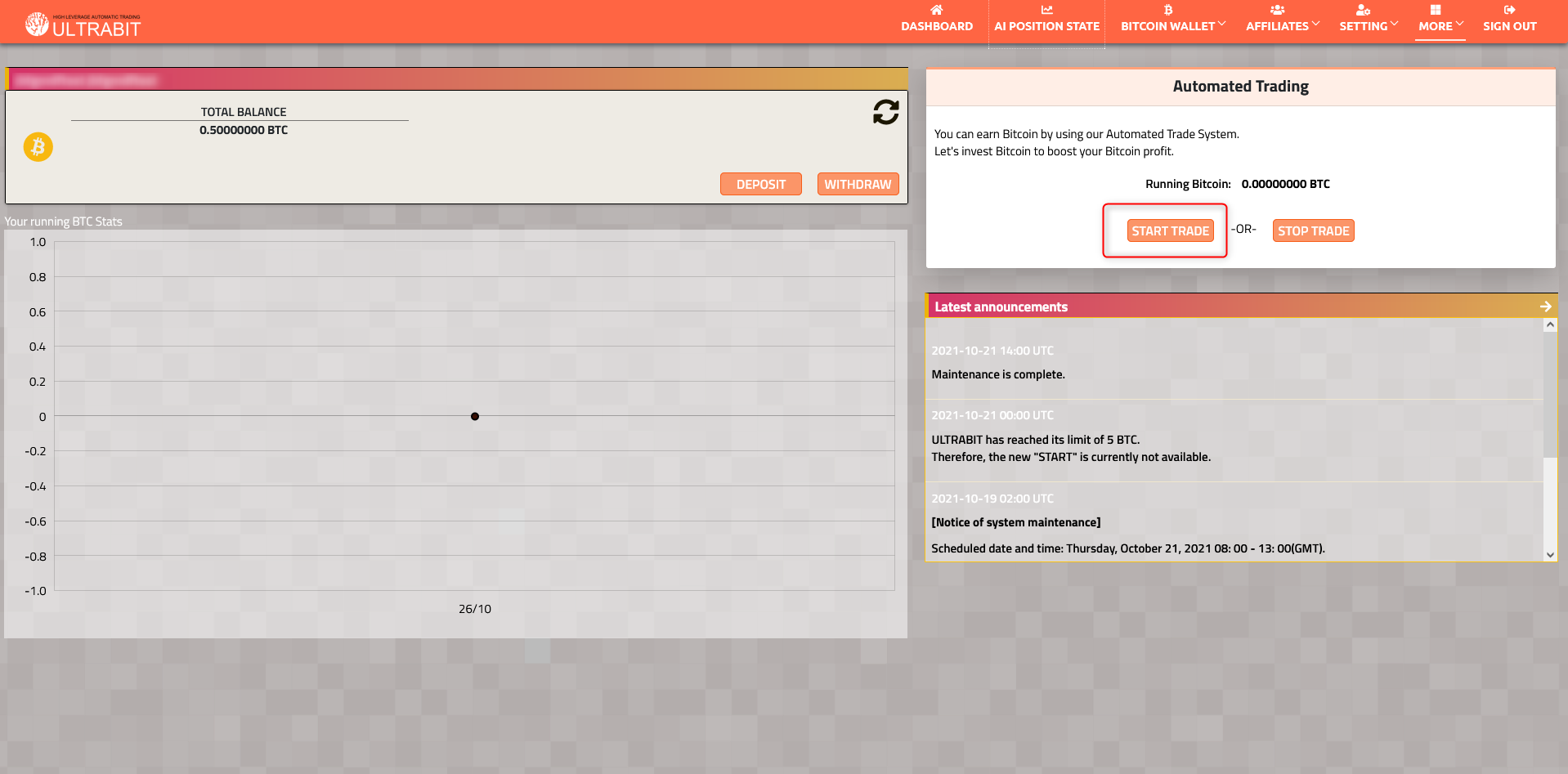Image resolution: width=1568 pixels, height=774 pixels.
Task: Click the AI Position State chart icon
Action: tap(1046, 10)
